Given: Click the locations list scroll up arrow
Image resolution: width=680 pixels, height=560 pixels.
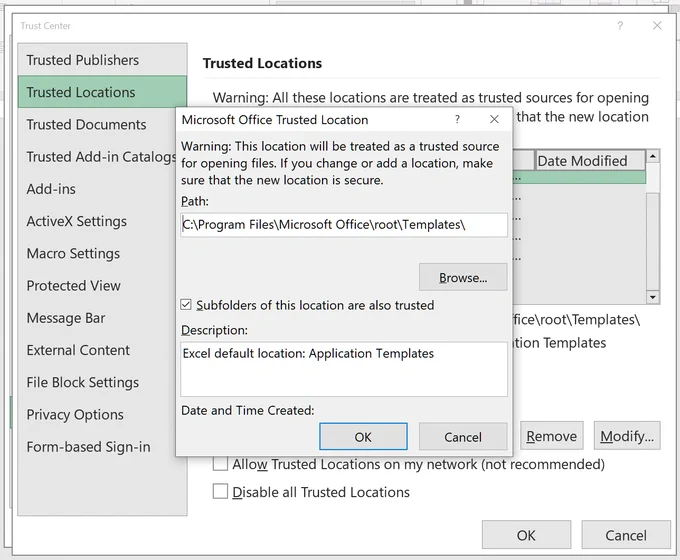Looking at the screenshot, I should click(653, 156).
